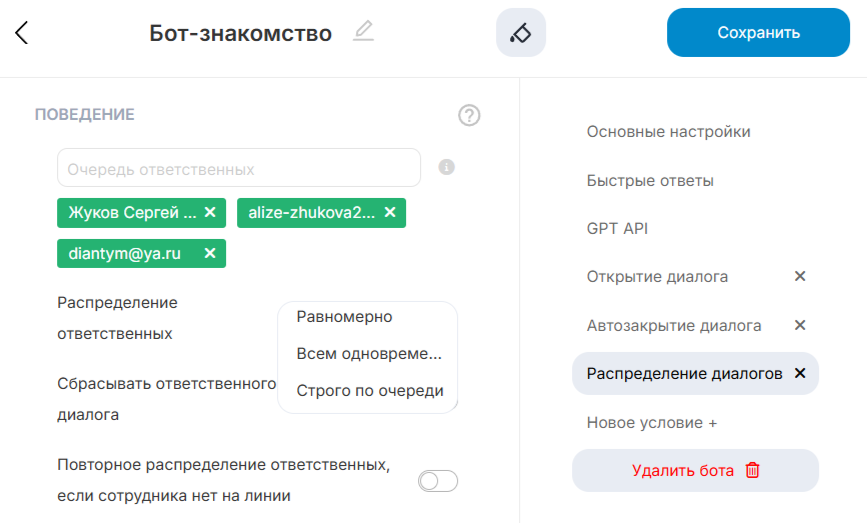Remove alize-zhukova2 tag from queue
867x523 pixels.
click(x=390, y=213)
